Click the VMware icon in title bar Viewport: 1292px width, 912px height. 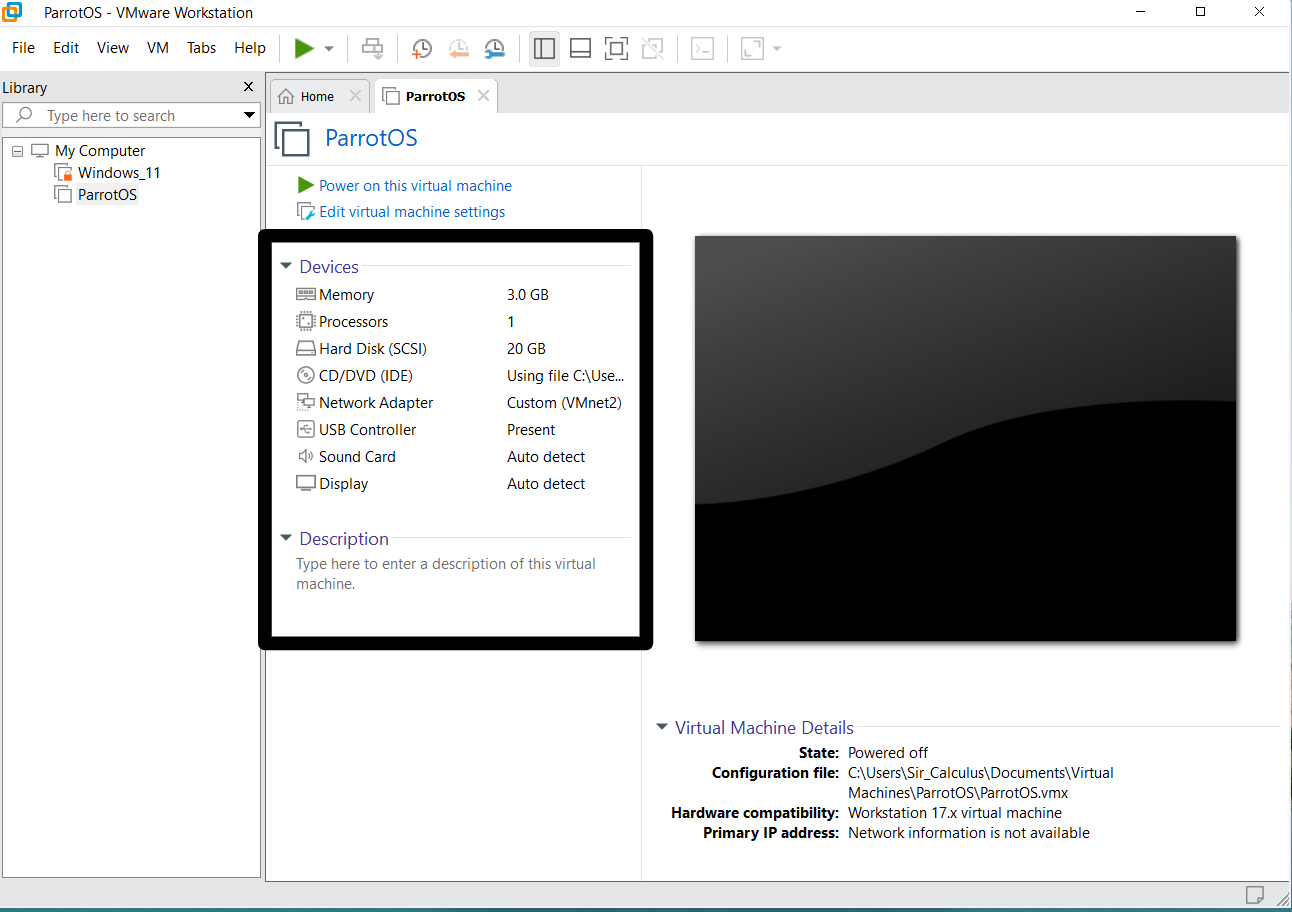(x=13, y=12)
